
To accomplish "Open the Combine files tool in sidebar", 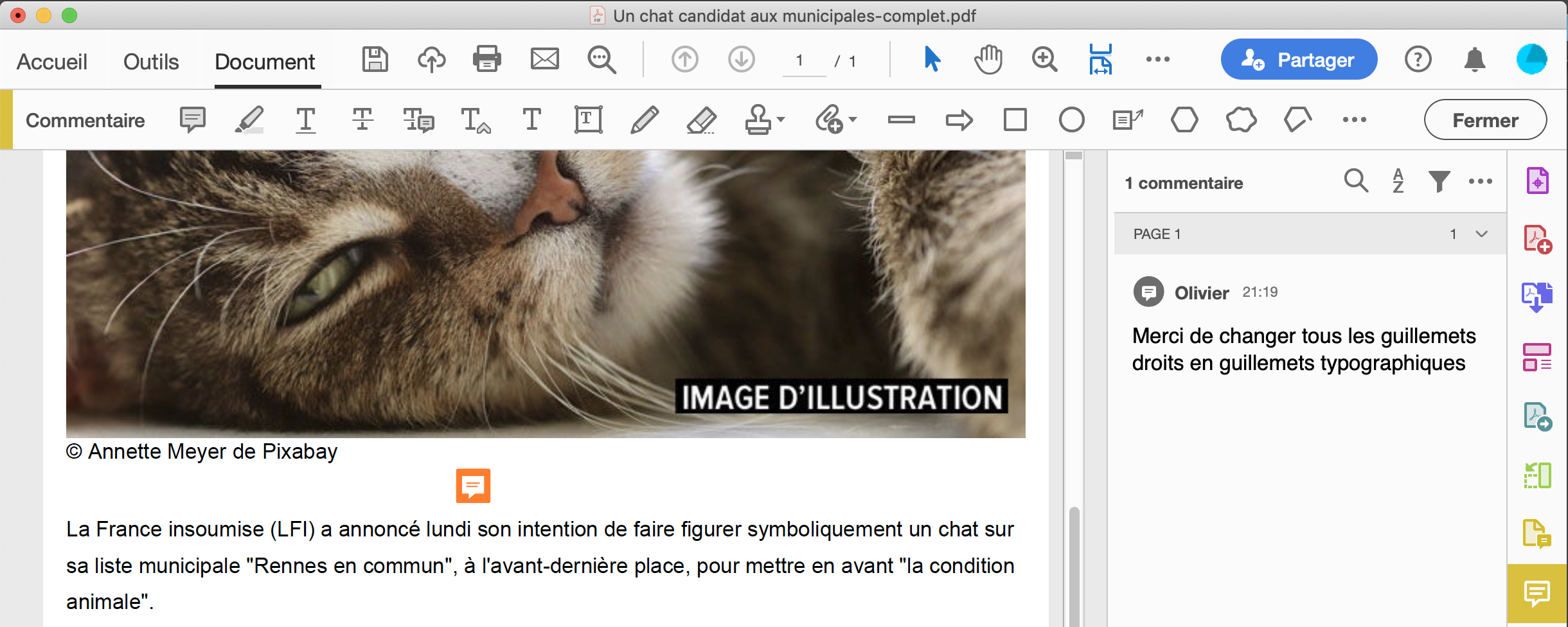I will (1538, 297).
